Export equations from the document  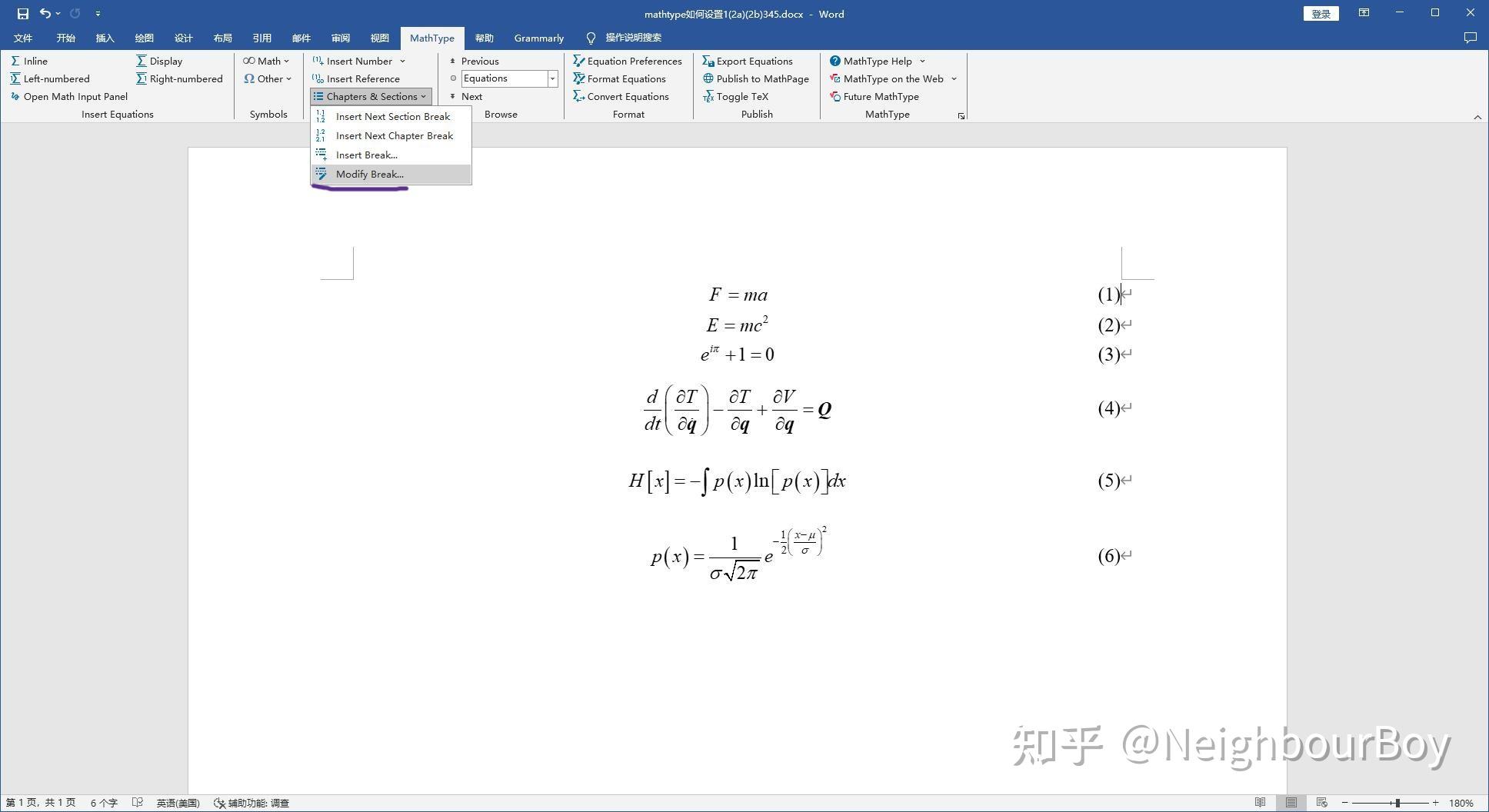(x=754, y=61)
